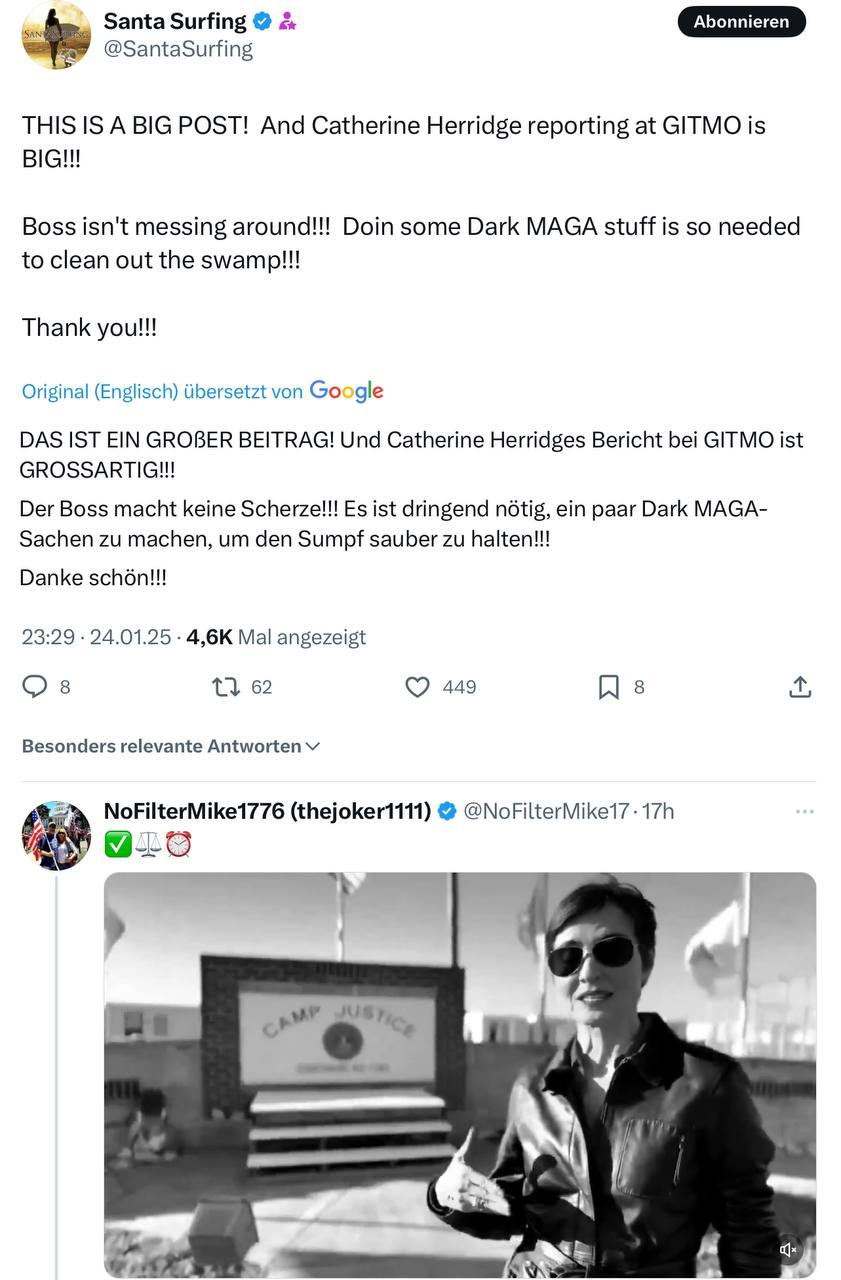Screen dimensions: 841x1280
Task: Click the reply speech bubble icon
Action: [x=35, y=687]
